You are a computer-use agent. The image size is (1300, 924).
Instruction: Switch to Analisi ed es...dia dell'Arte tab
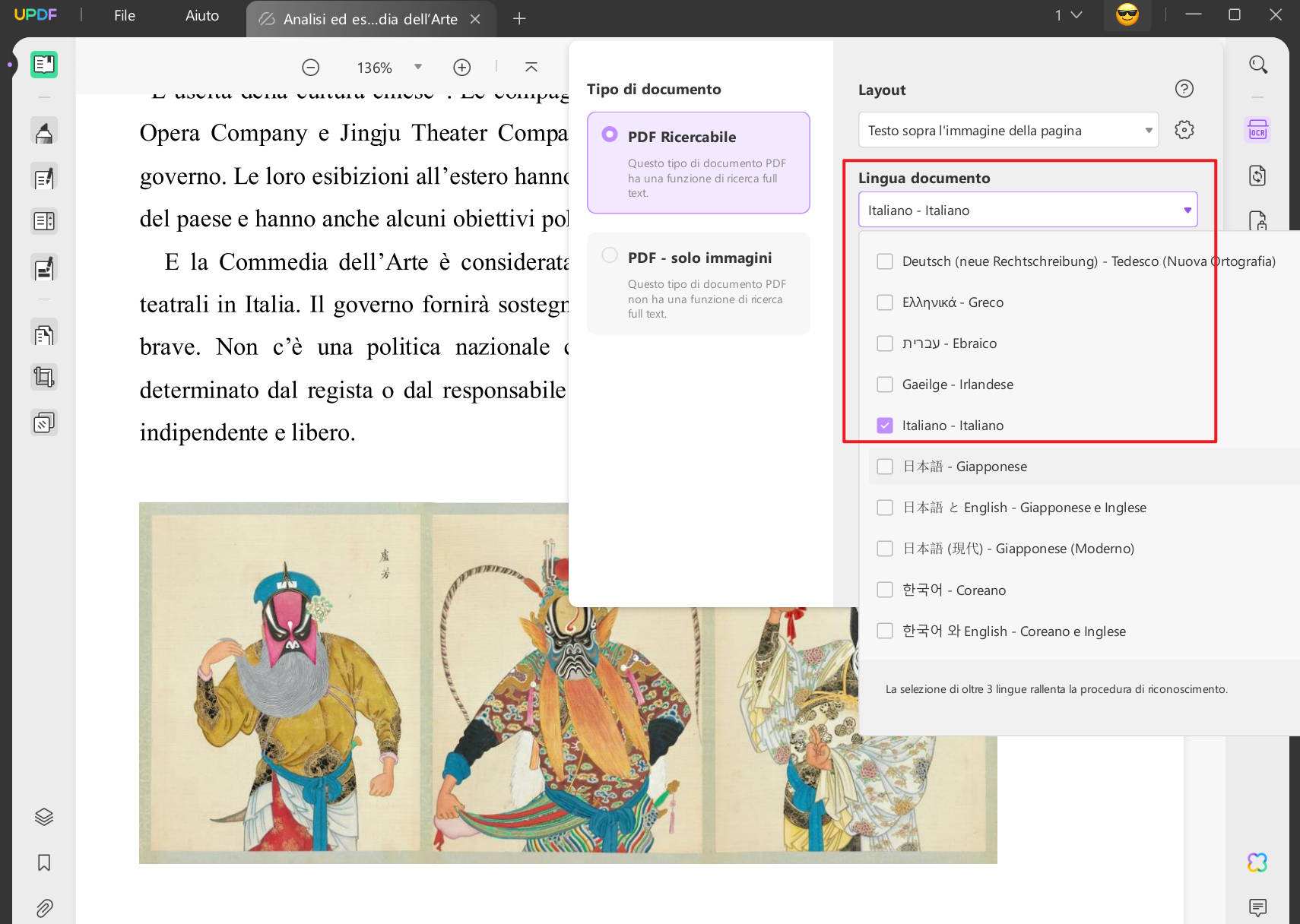coord(370,19)
